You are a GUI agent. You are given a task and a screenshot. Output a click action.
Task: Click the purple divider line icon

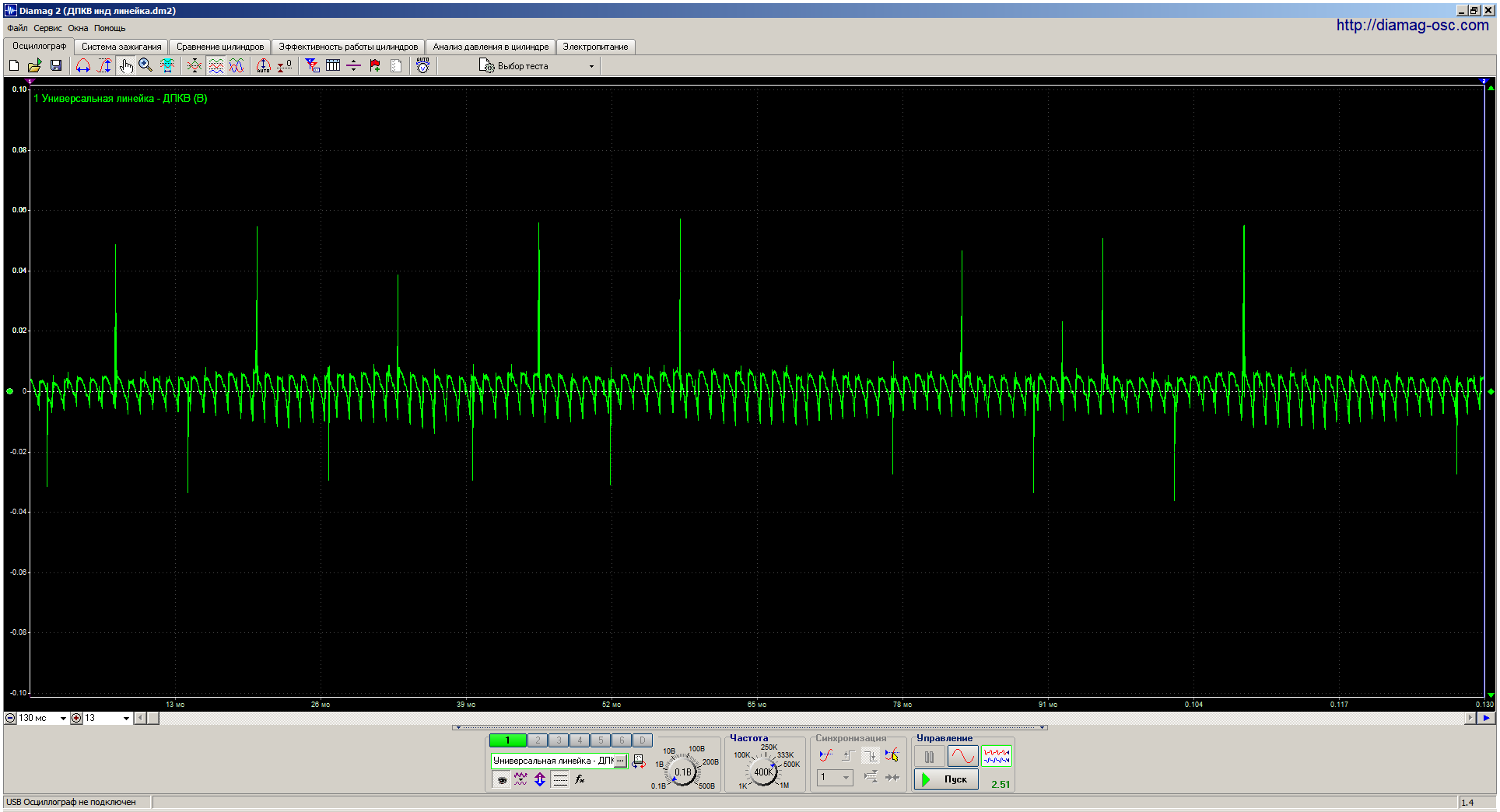coord(354,66)
